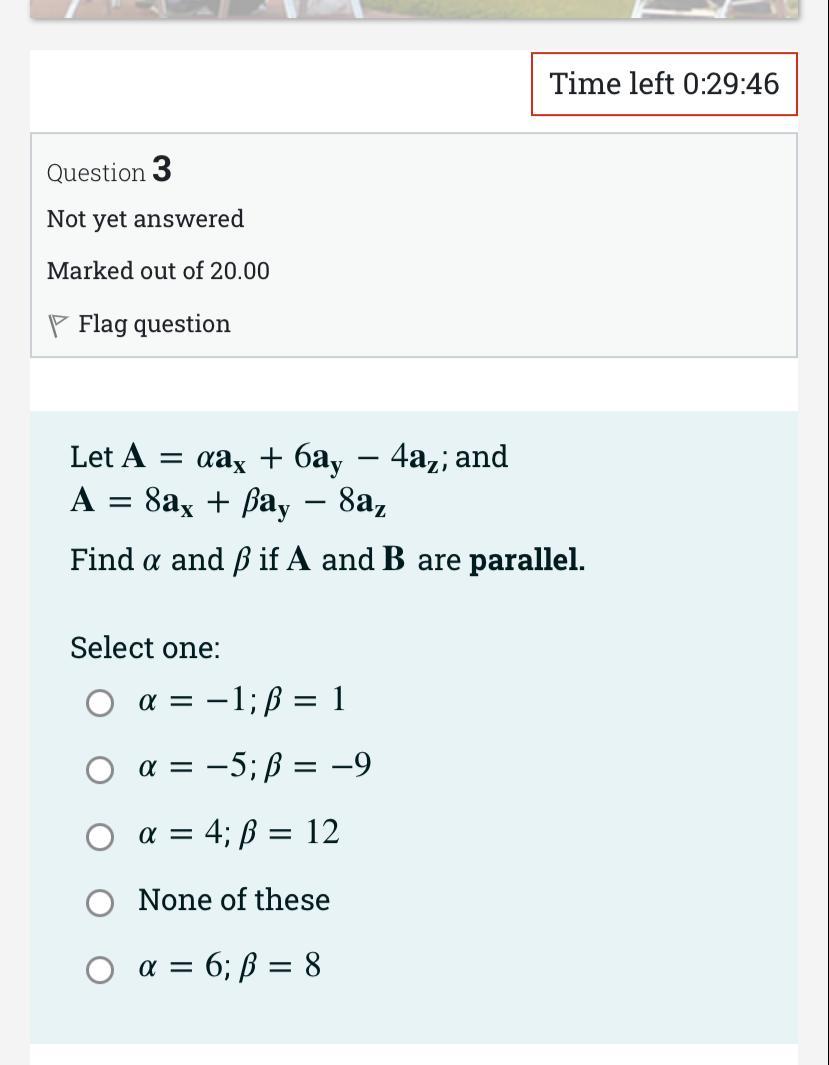Select answer α = −1; β = 1
Screen dimensions: 829x1065
(x=240, y=702)
